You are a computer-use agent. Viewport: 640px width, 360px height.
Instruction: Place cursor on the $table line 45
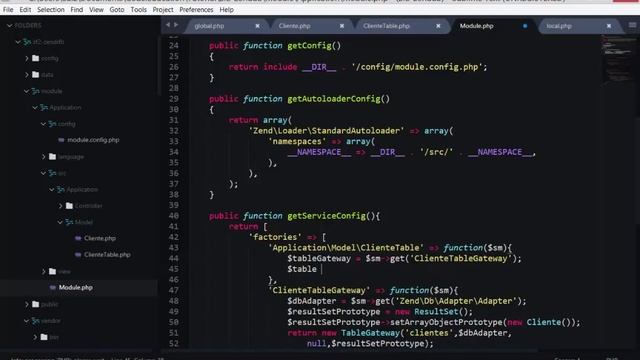302,269
